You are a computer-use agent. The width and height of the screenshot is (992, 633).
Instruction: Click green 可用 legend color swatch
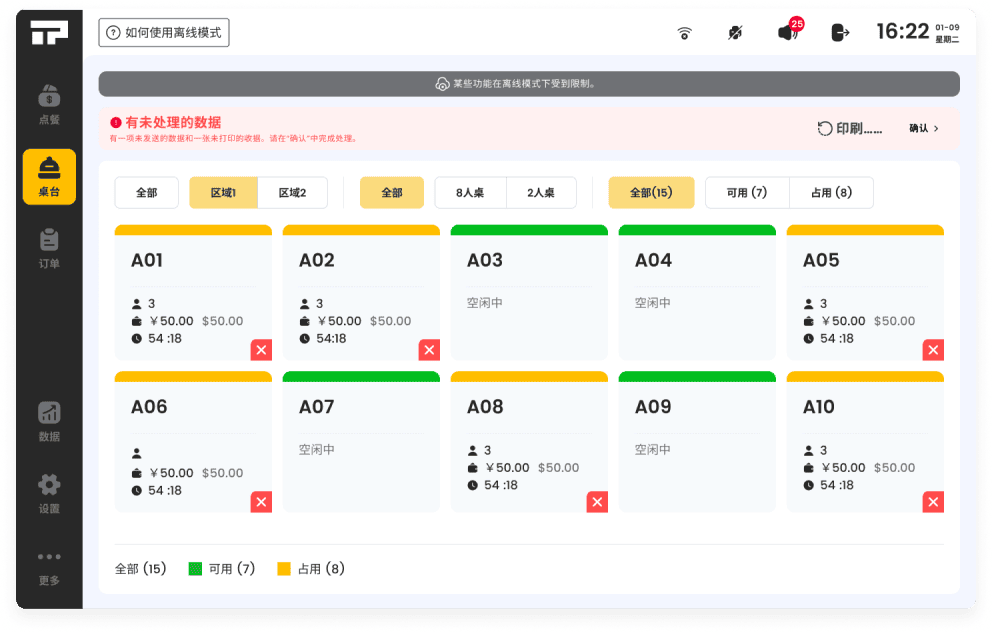coord(196,569)
